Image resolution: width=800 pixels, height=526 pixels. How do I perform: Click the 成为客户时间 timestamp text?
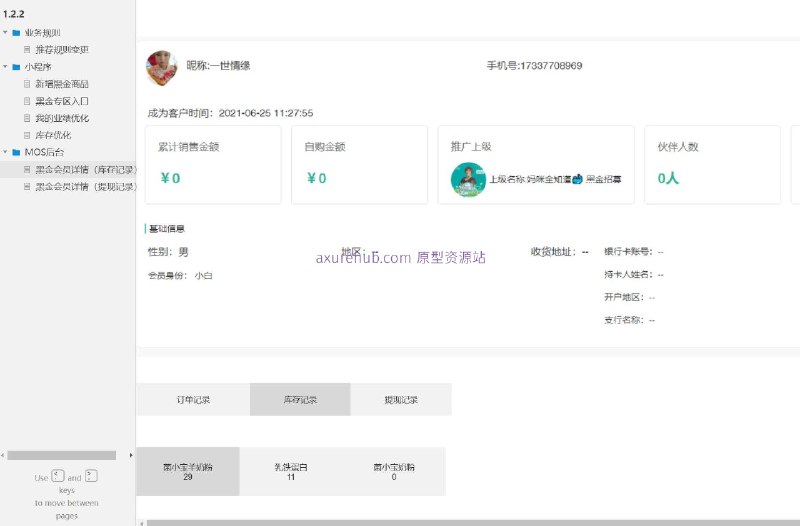(x=230, y=113)
